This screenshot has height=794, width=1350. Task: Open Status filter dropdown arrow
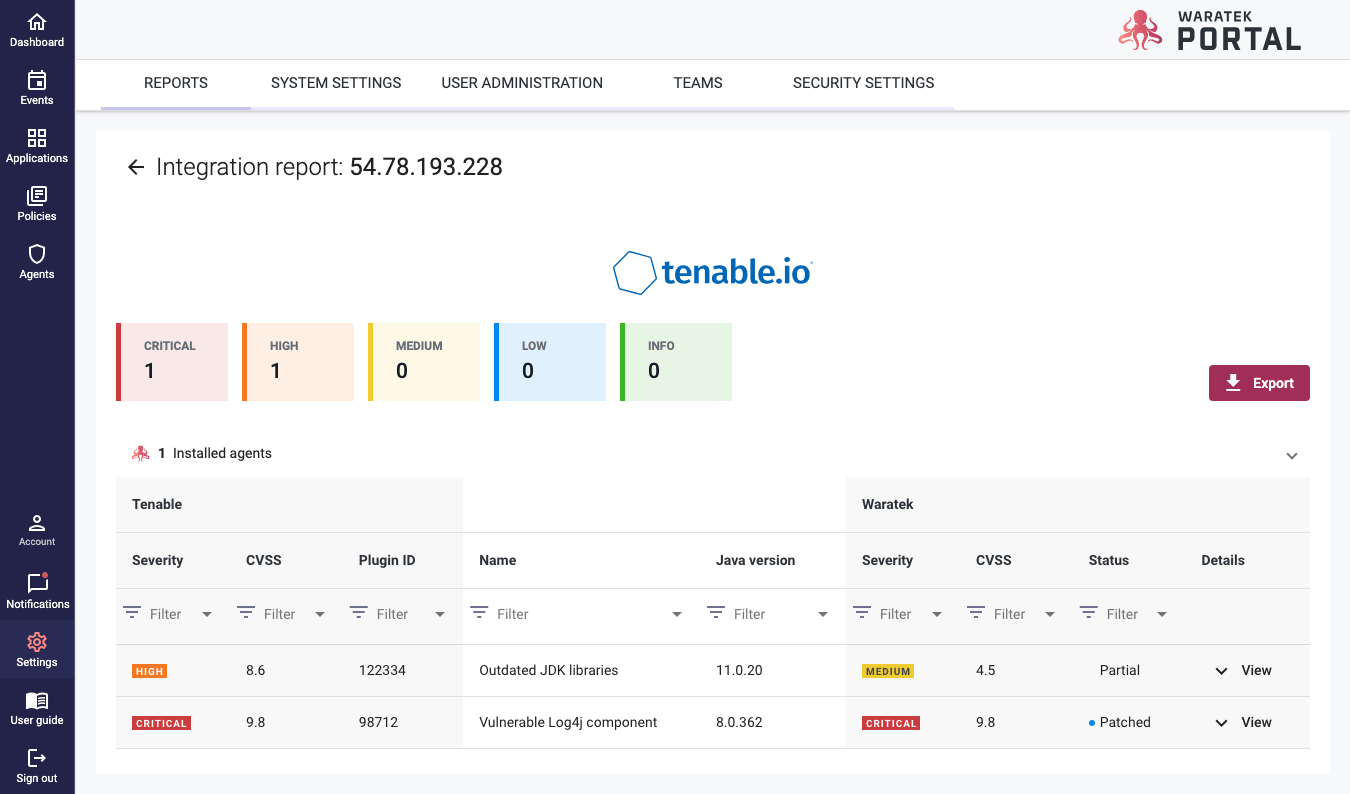1162,614
